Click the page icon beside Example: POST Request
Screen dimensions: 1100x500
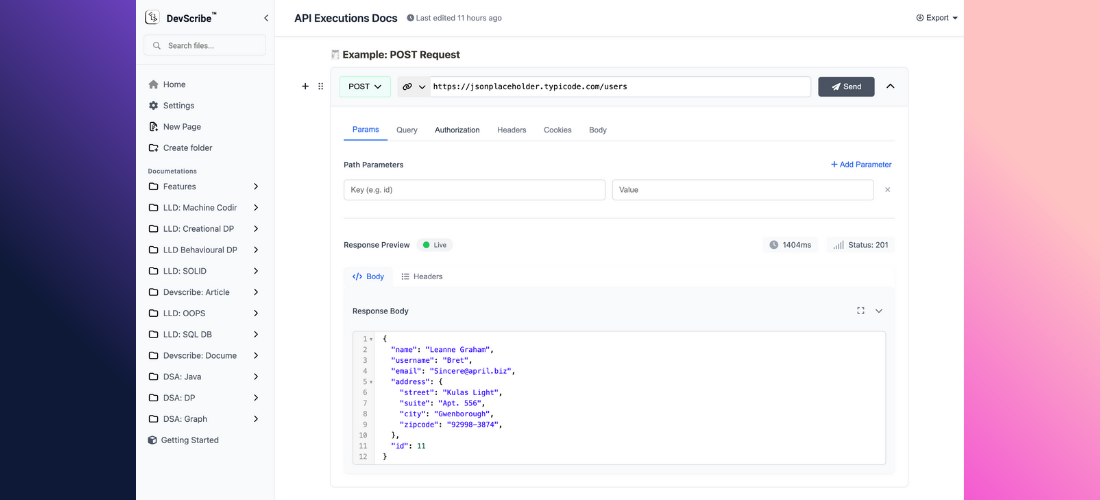coord(335,55)
